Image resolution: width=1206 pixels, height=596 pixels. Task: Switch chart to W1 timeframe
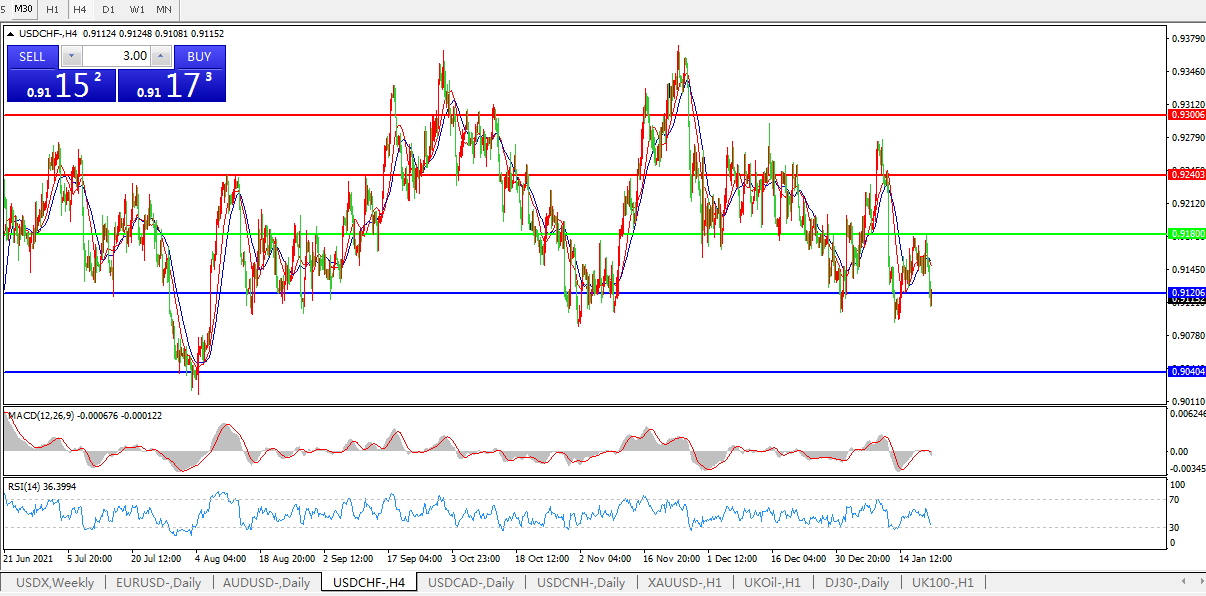pyautogui.click(x=136, y=9)
